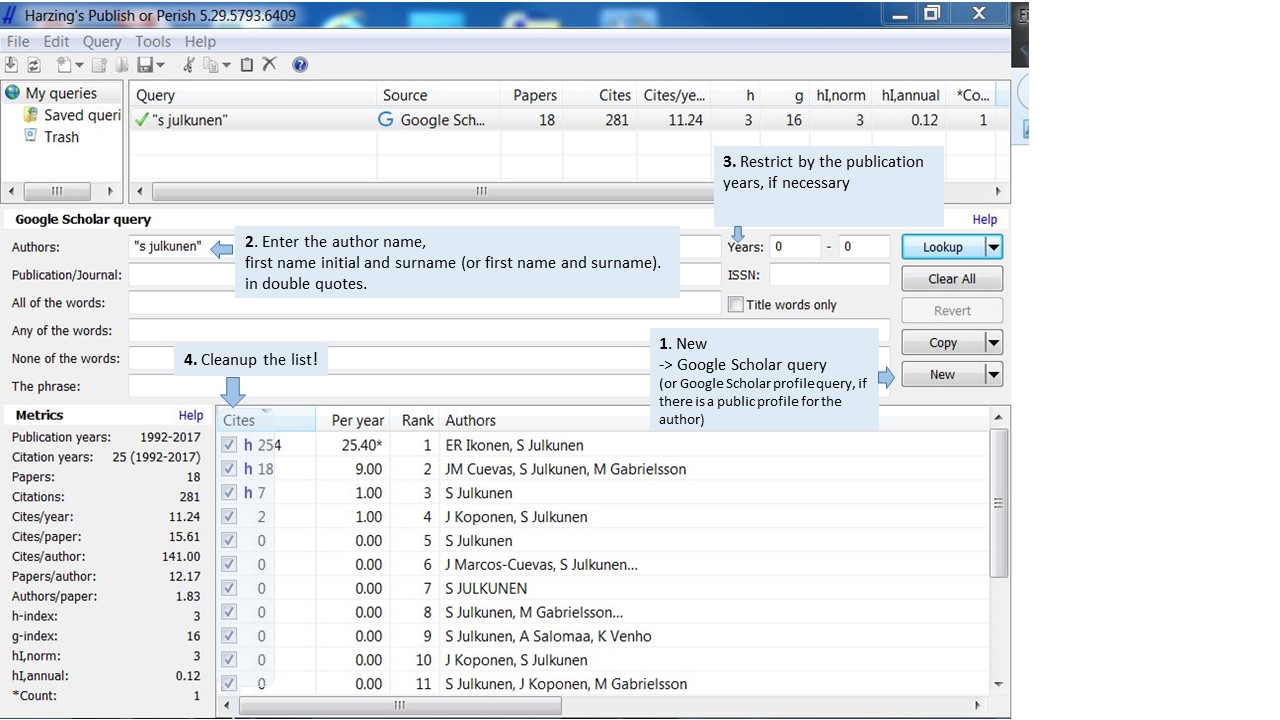Screen dimensions: 1280x720
Task: Click the new folder toolbar icon
Action: (122, 65)
